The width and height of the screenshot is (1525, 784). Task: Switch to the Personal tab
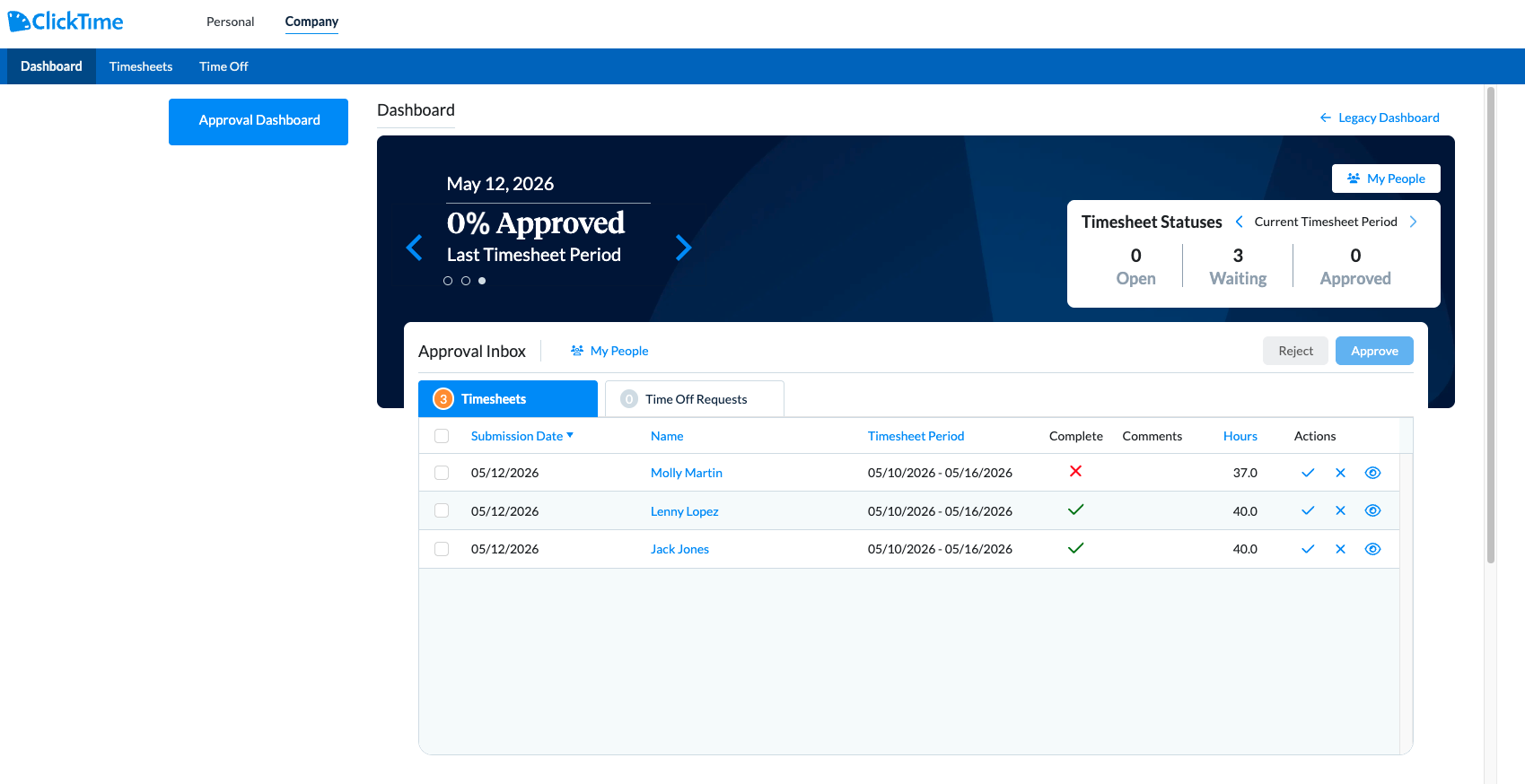pyautogui.click(x=230, y=22)
